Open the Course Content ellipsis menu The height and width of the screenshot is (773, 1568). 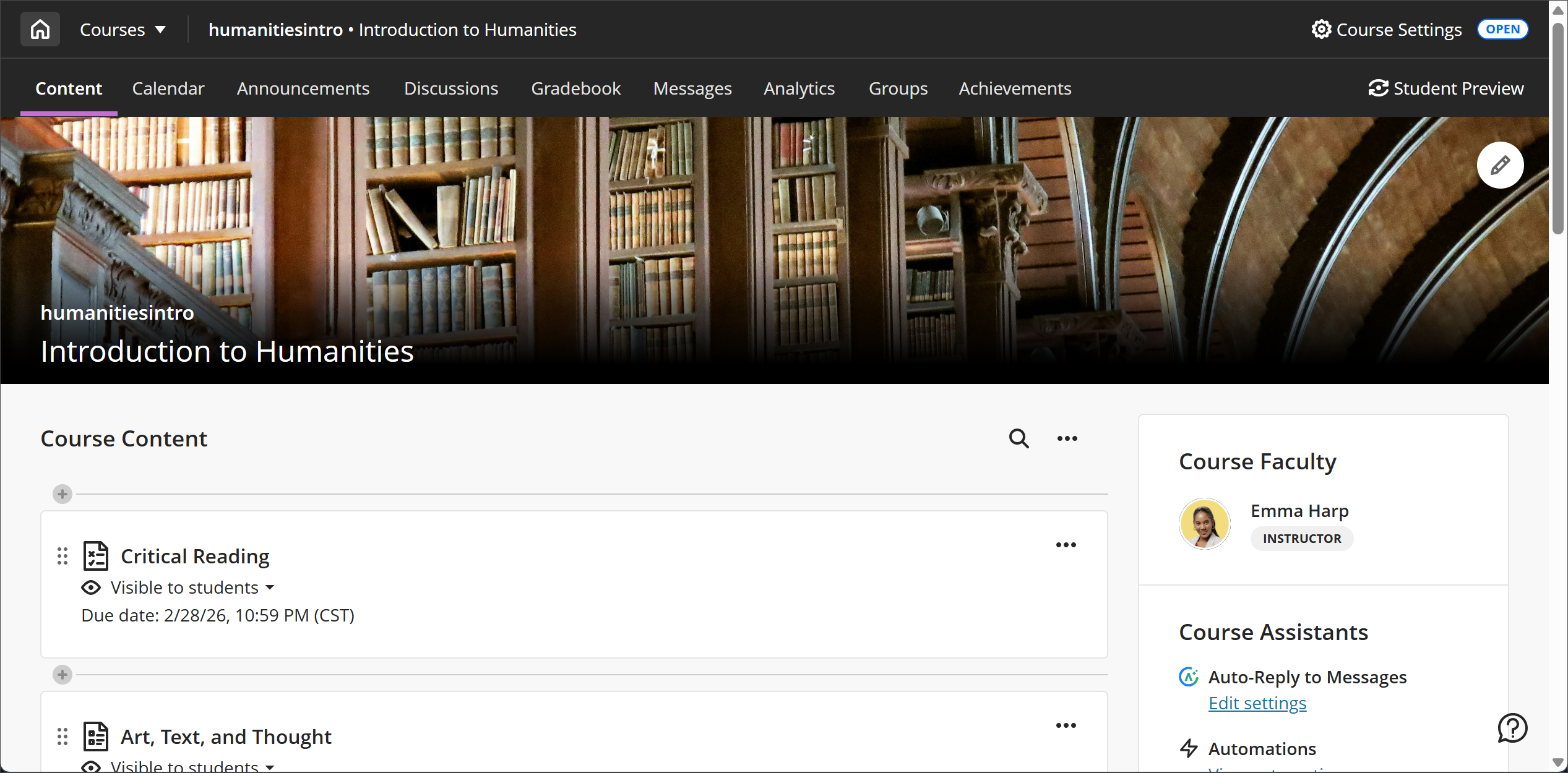1066,438
